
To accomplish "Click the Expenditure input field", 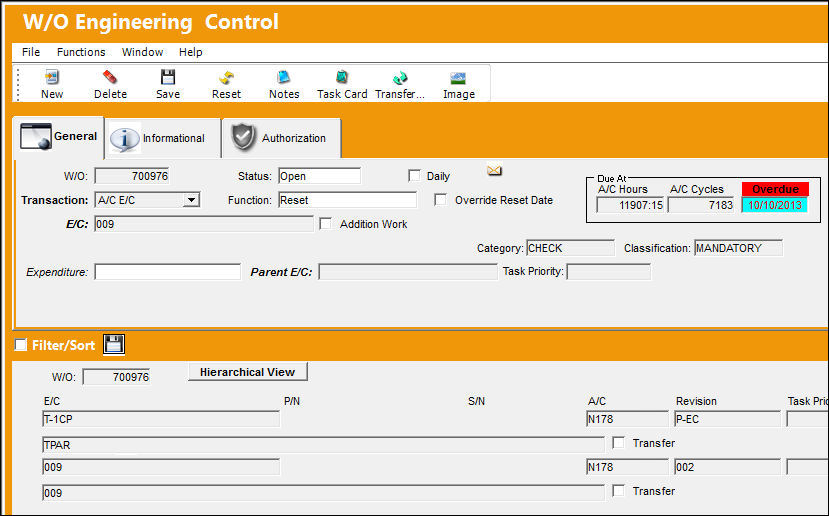I will coord(168,272).
